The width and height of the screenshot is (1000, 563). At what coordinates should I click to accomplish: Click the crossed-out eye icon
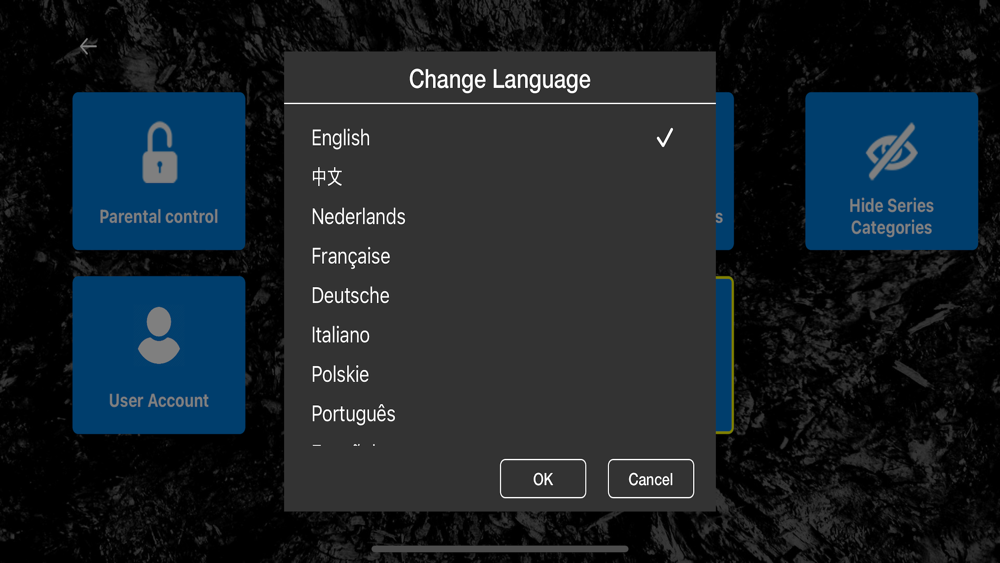coord(892,151)
